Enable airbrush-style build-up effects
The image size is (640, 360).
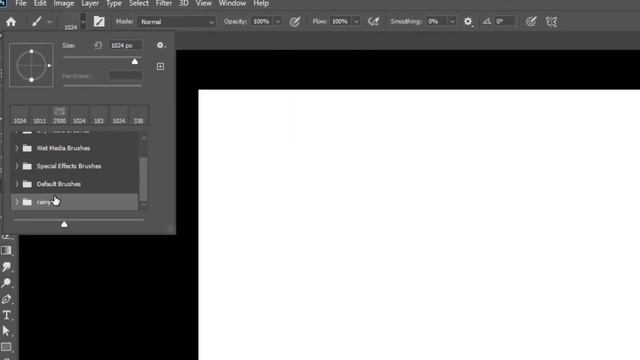click(373, 22)
